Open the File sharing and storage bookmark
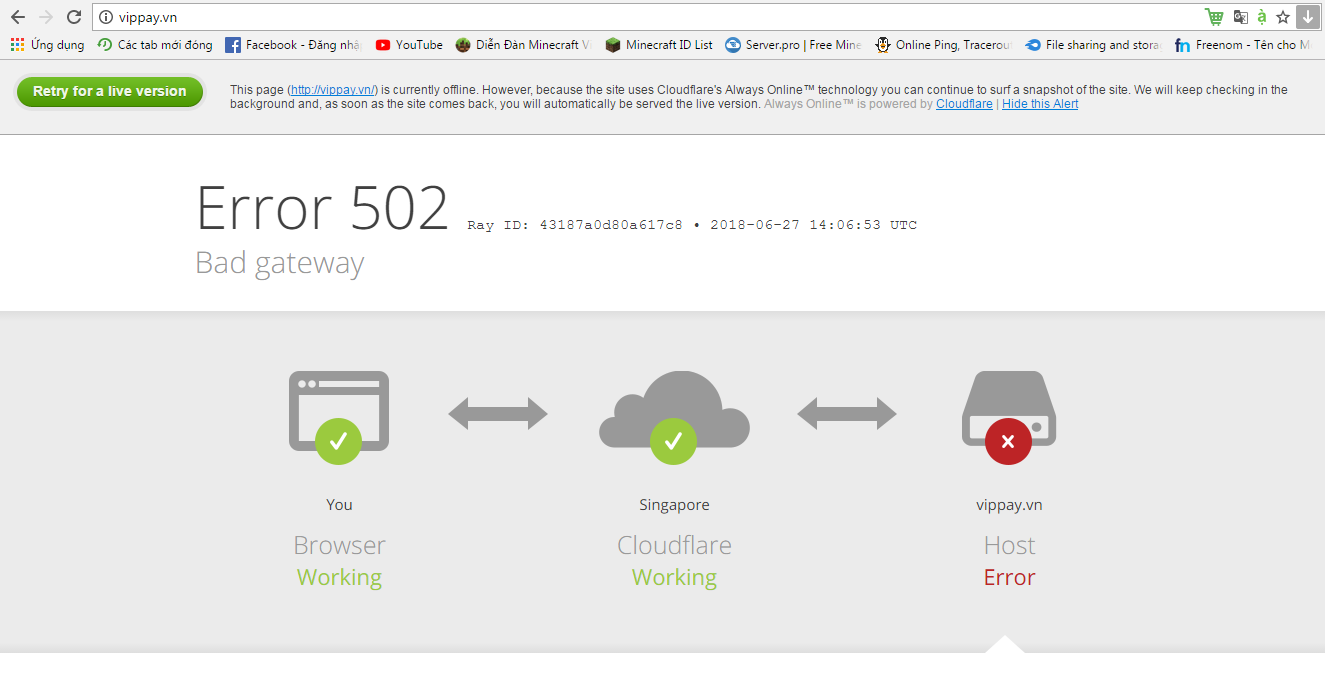This screenshot has height=683, width=1325. pos(1093,45)
